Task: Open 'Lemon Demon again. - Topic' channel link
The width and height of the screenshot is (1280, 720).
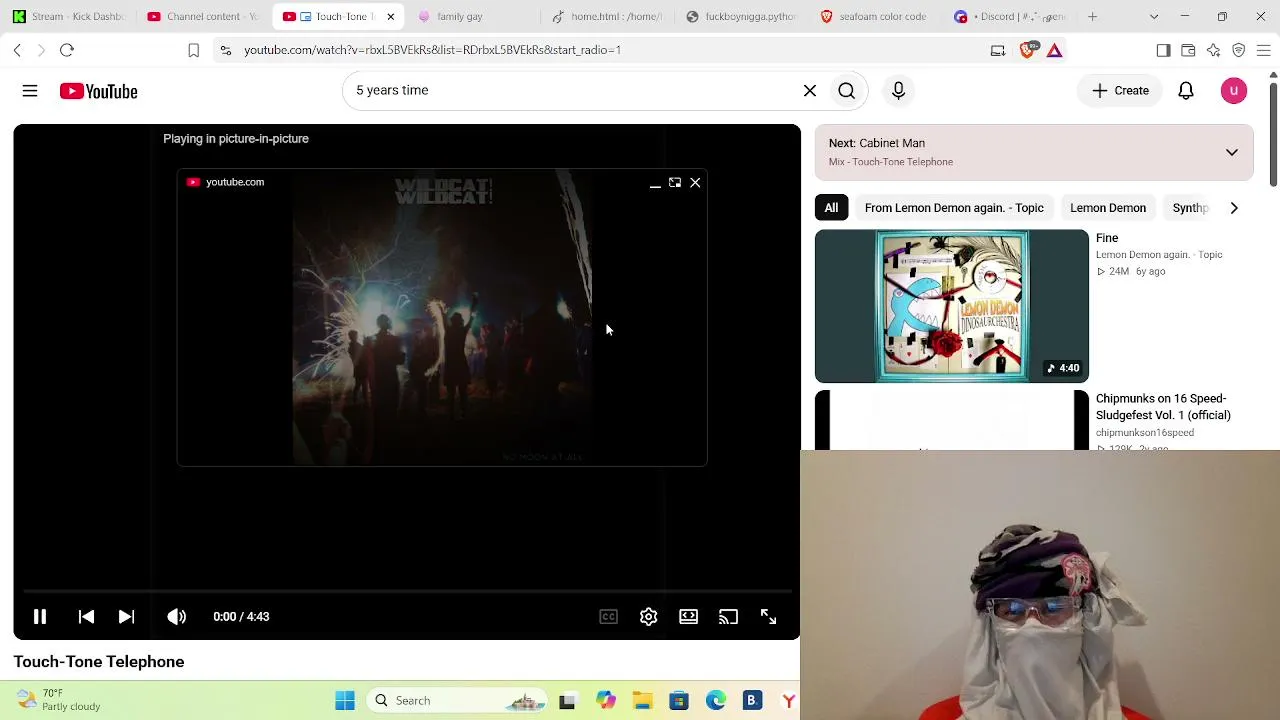Action: (1159, 255)
